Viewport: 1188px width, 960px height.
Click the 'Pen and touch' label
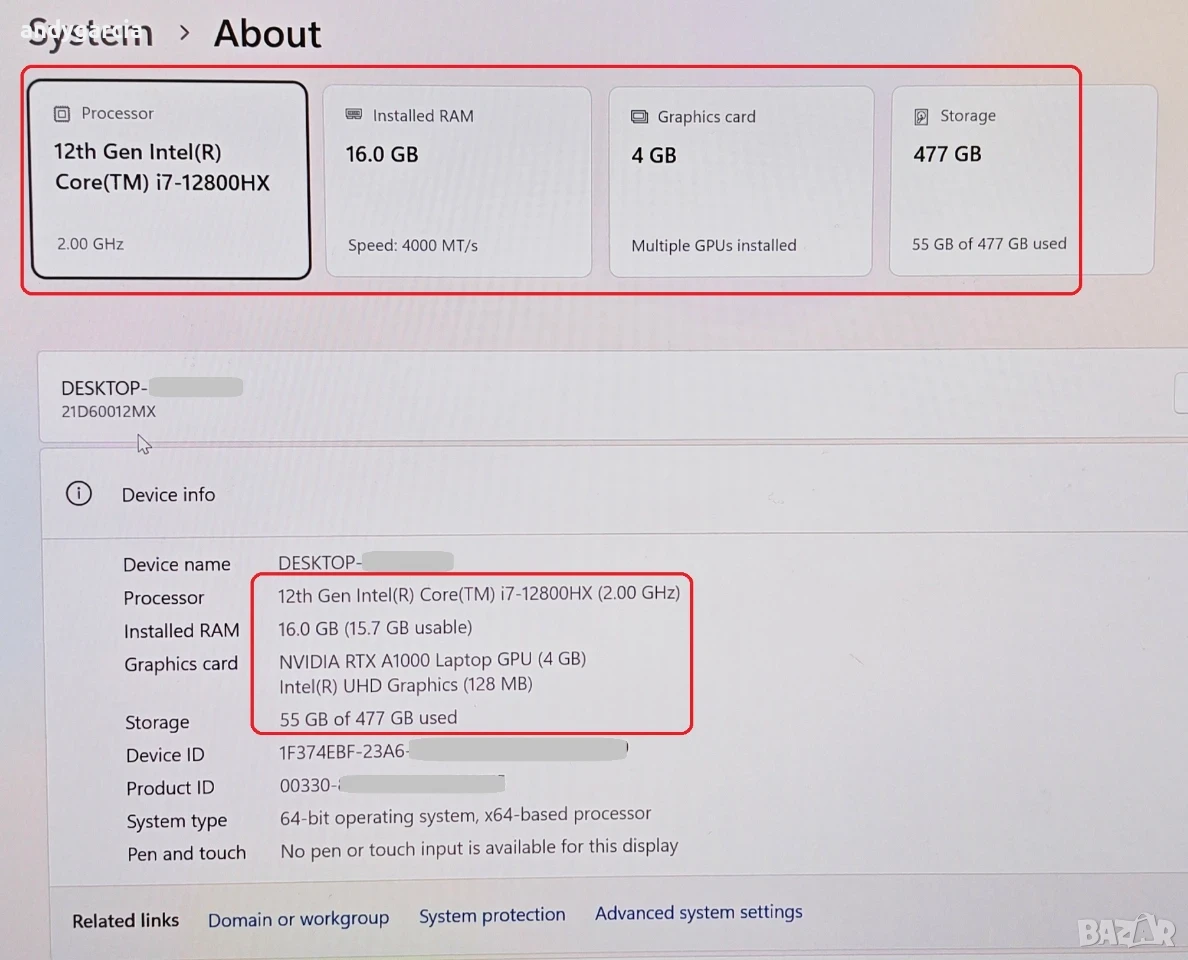coord(186,854)
